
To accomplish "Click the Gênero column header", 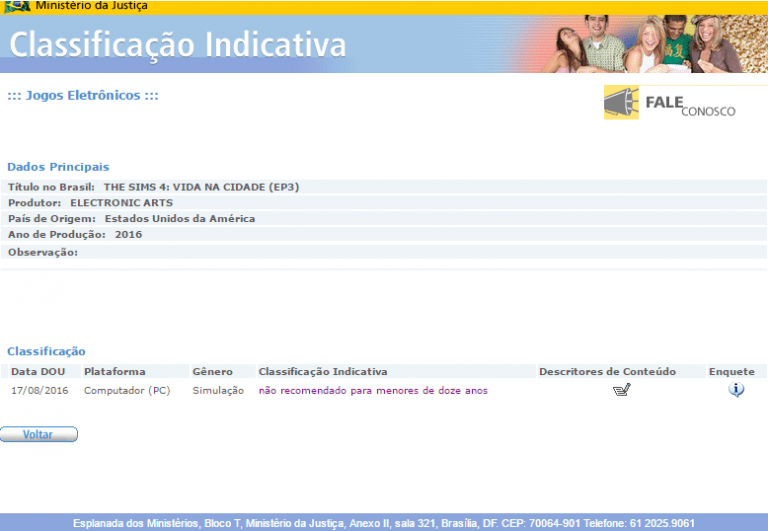I will click(212, 372).
